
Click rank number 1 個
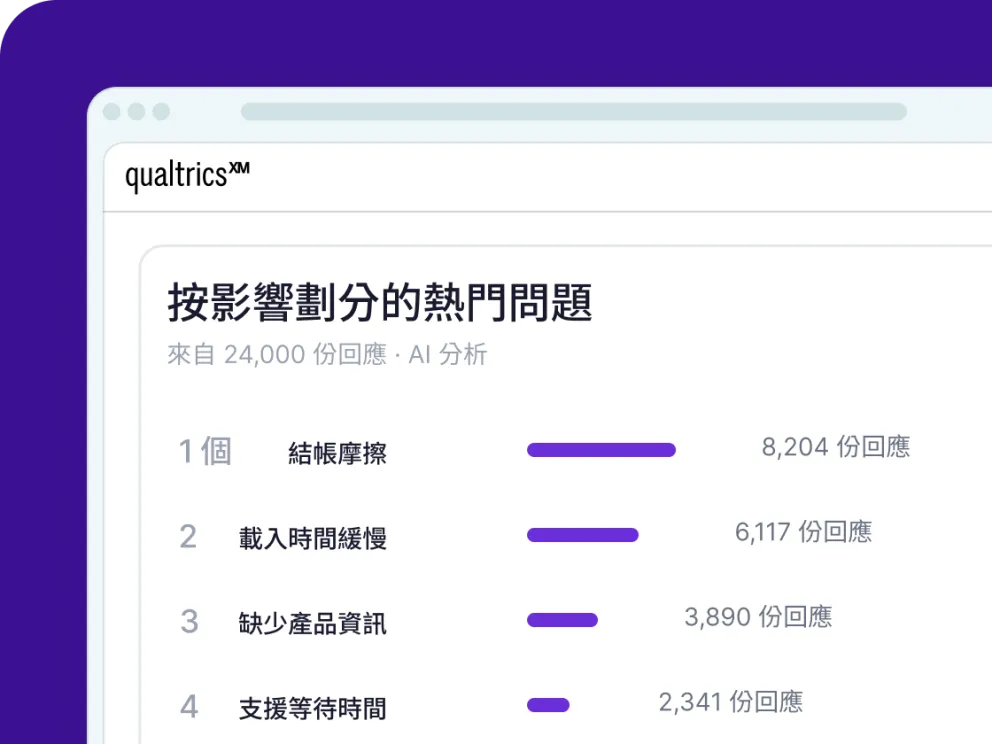[x=205, y=452]
